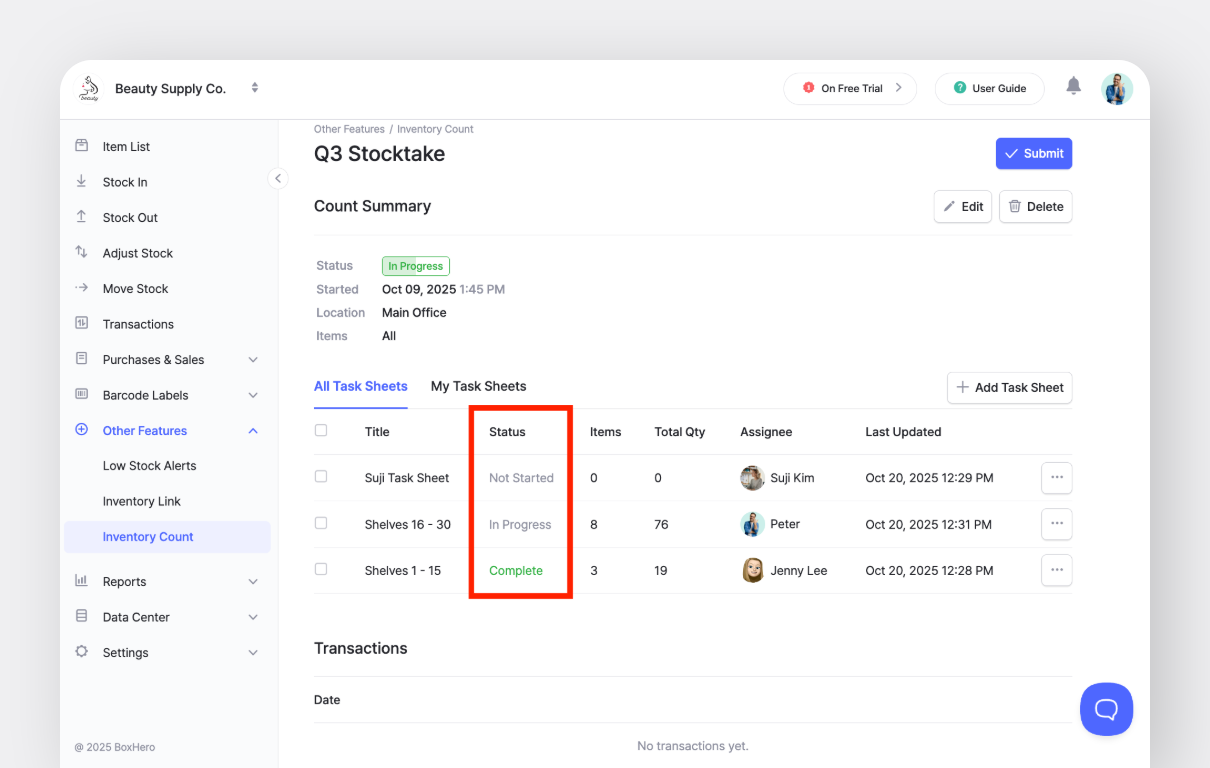Collapse the Other Features section
1210x768 pixels.
coord(253,431)
